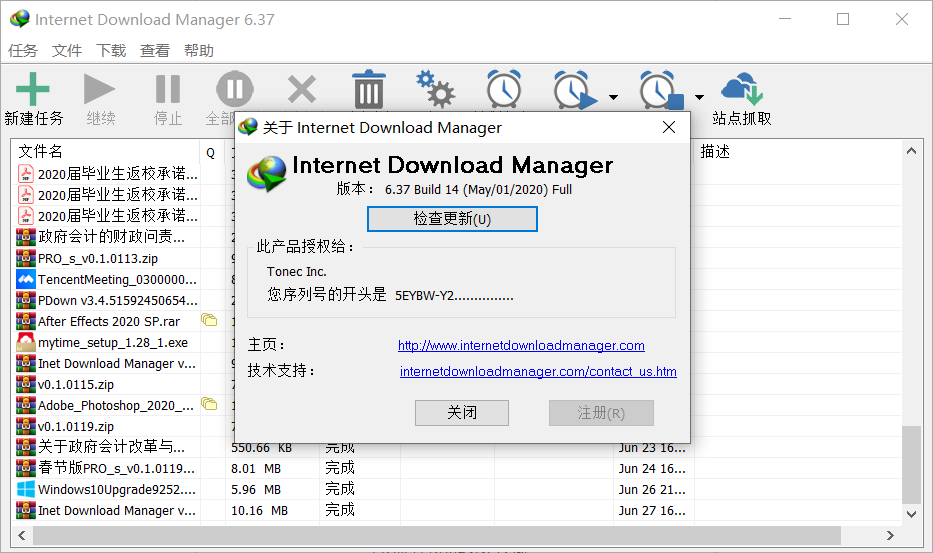Click the red X delete task icon
933x553 pixels.
[x=301, y=90]
